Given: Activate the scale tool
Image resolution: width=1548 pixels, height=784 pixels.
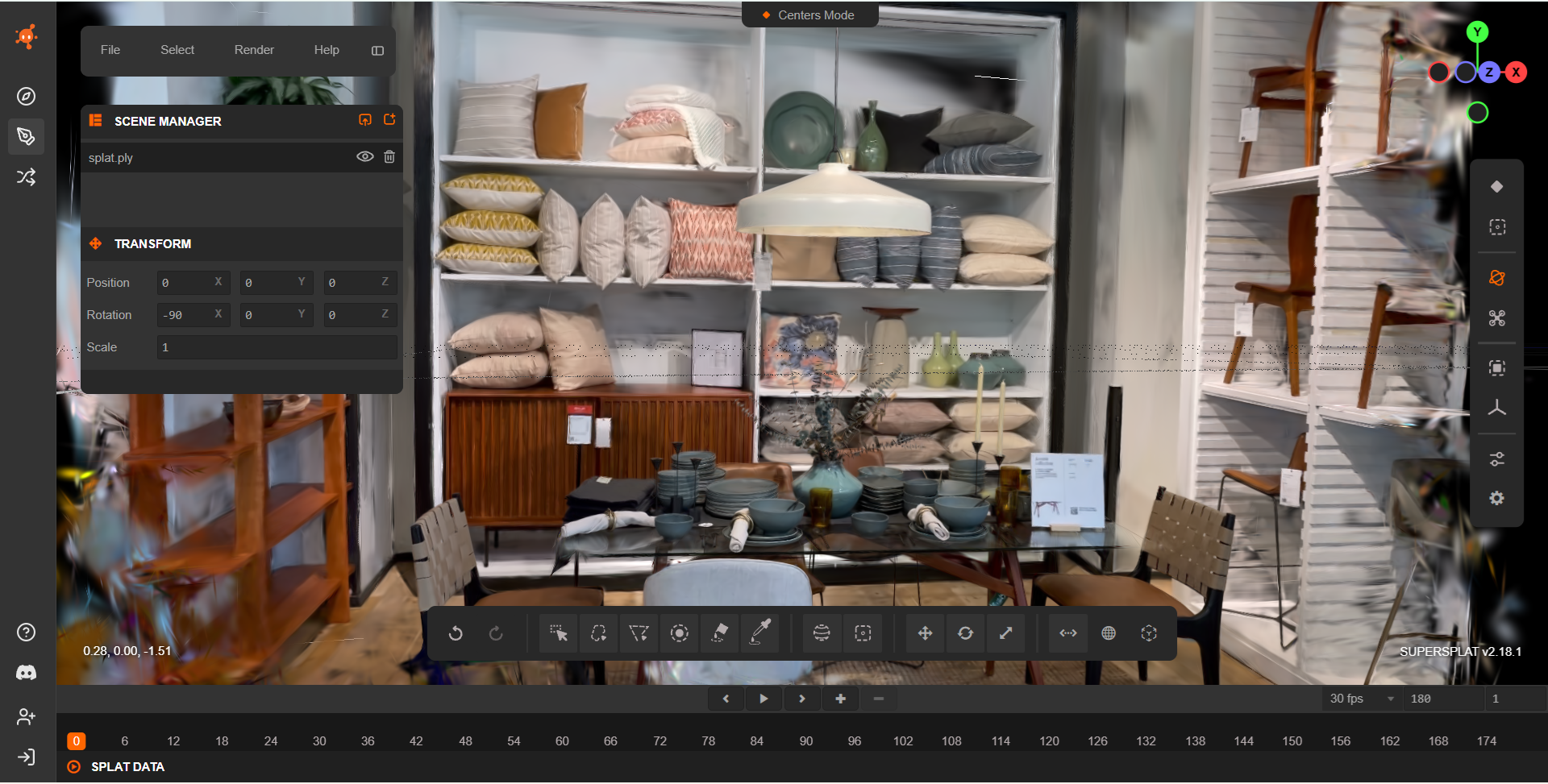Looking at the screenshot, I should 1005,634.
